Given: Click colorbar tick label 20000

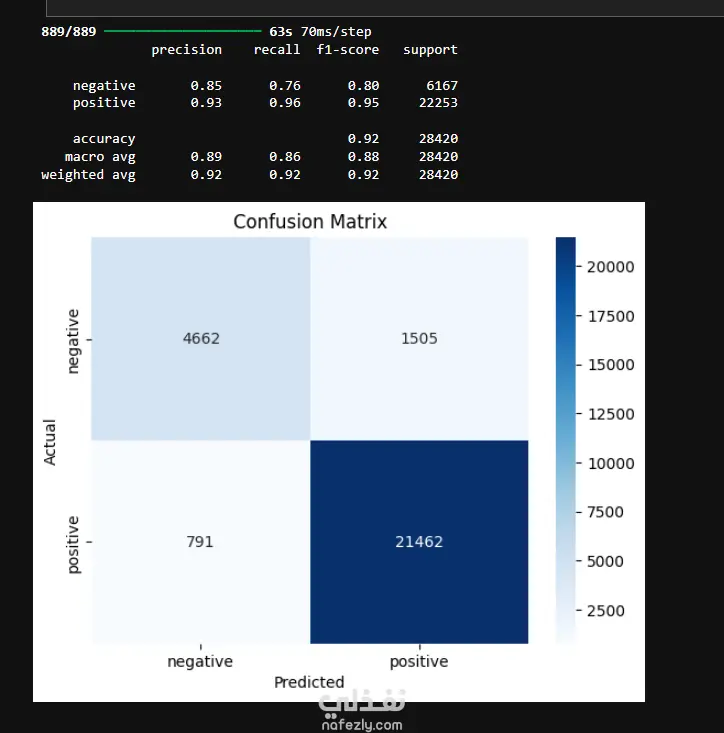Looking at the screenshot, I should coord(610,267).
